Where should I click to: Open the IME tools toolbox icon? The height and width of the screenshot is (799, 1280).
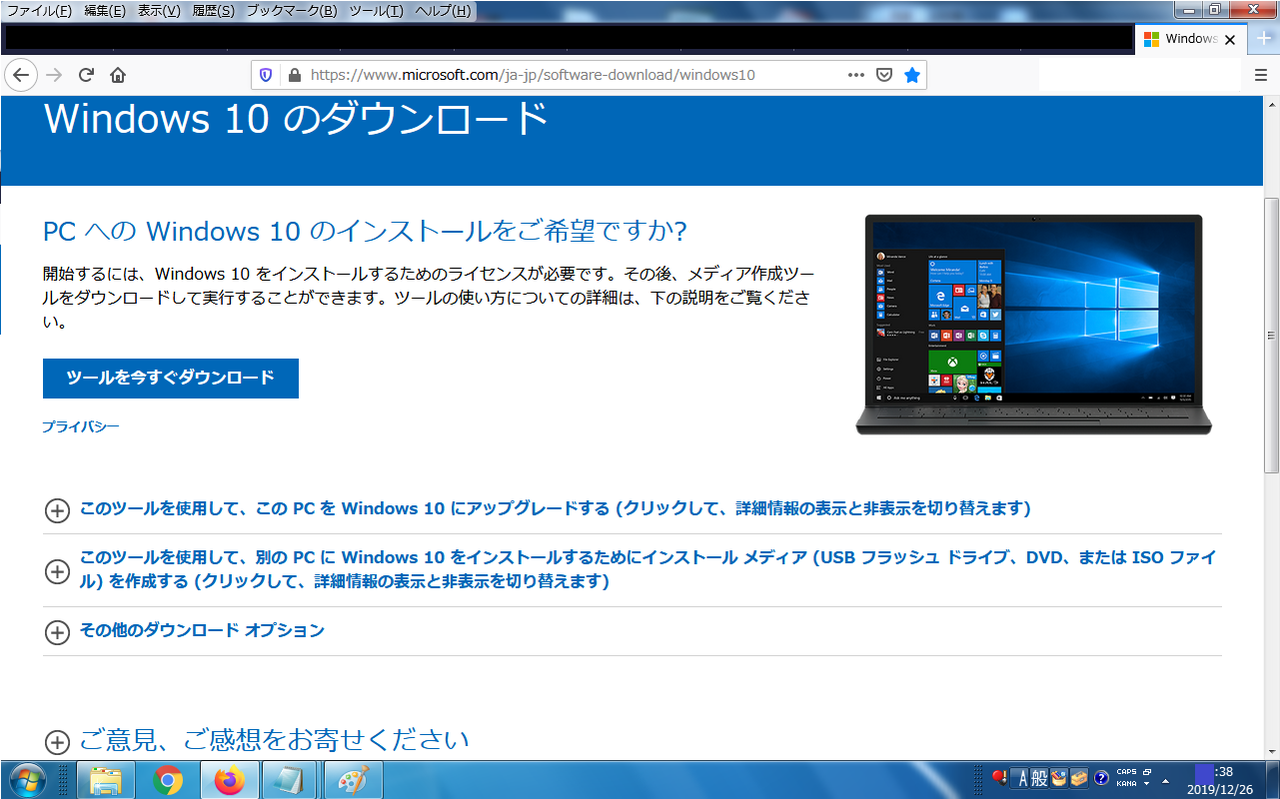[x=1079, y=778]
